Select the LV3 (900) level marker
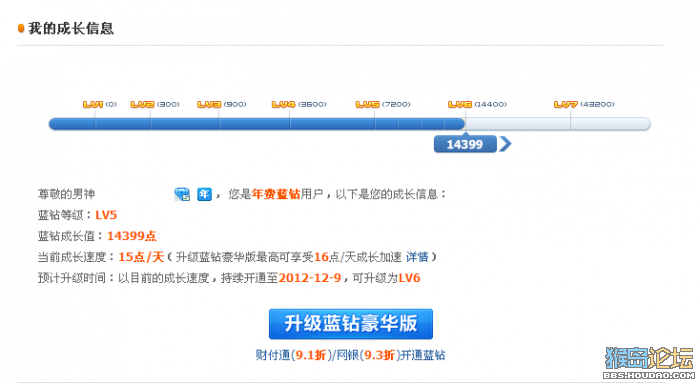700x384 pixels. (x=222, y=104)
